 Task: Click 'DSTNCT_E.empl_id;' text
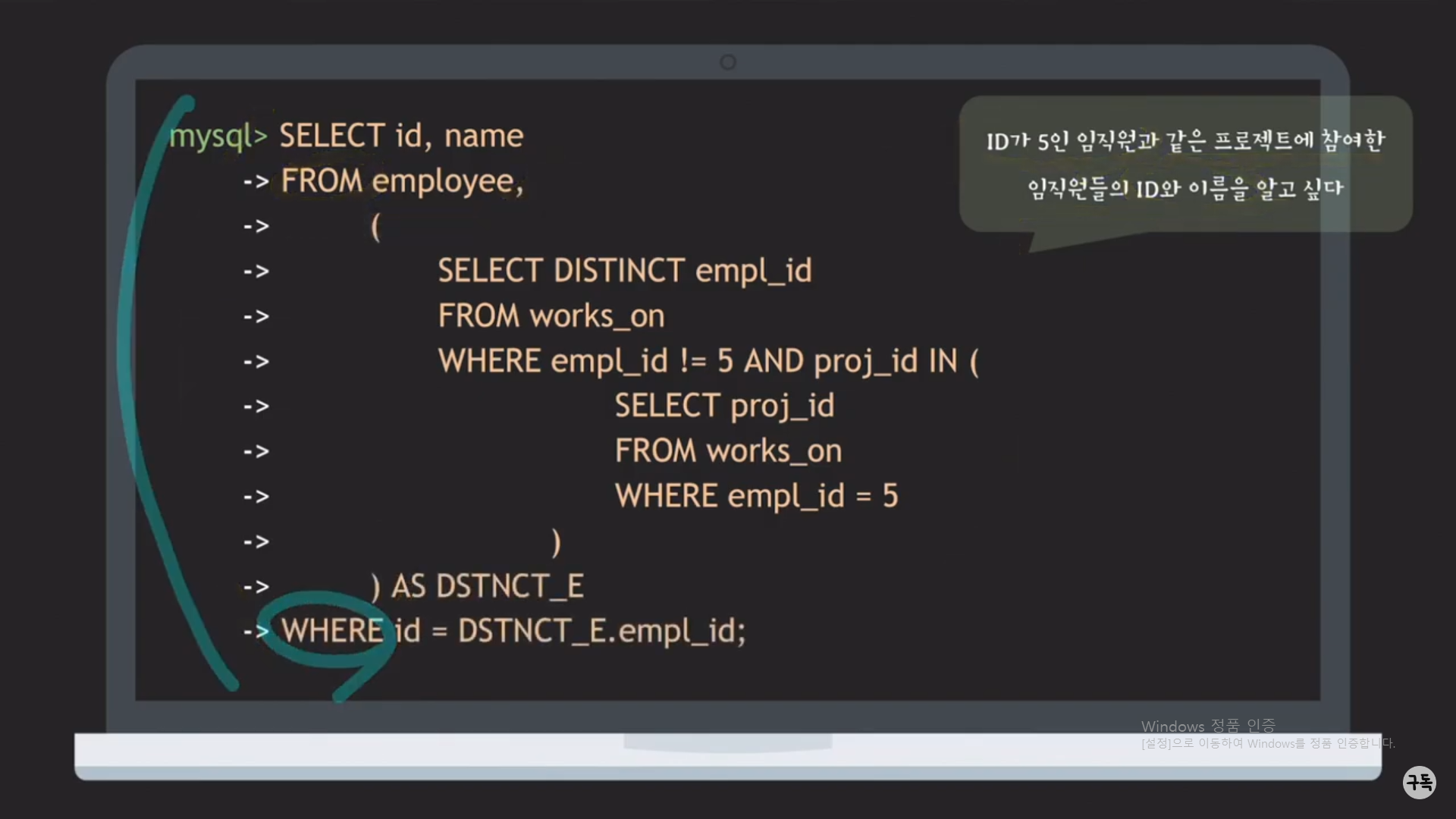[601, 631]
